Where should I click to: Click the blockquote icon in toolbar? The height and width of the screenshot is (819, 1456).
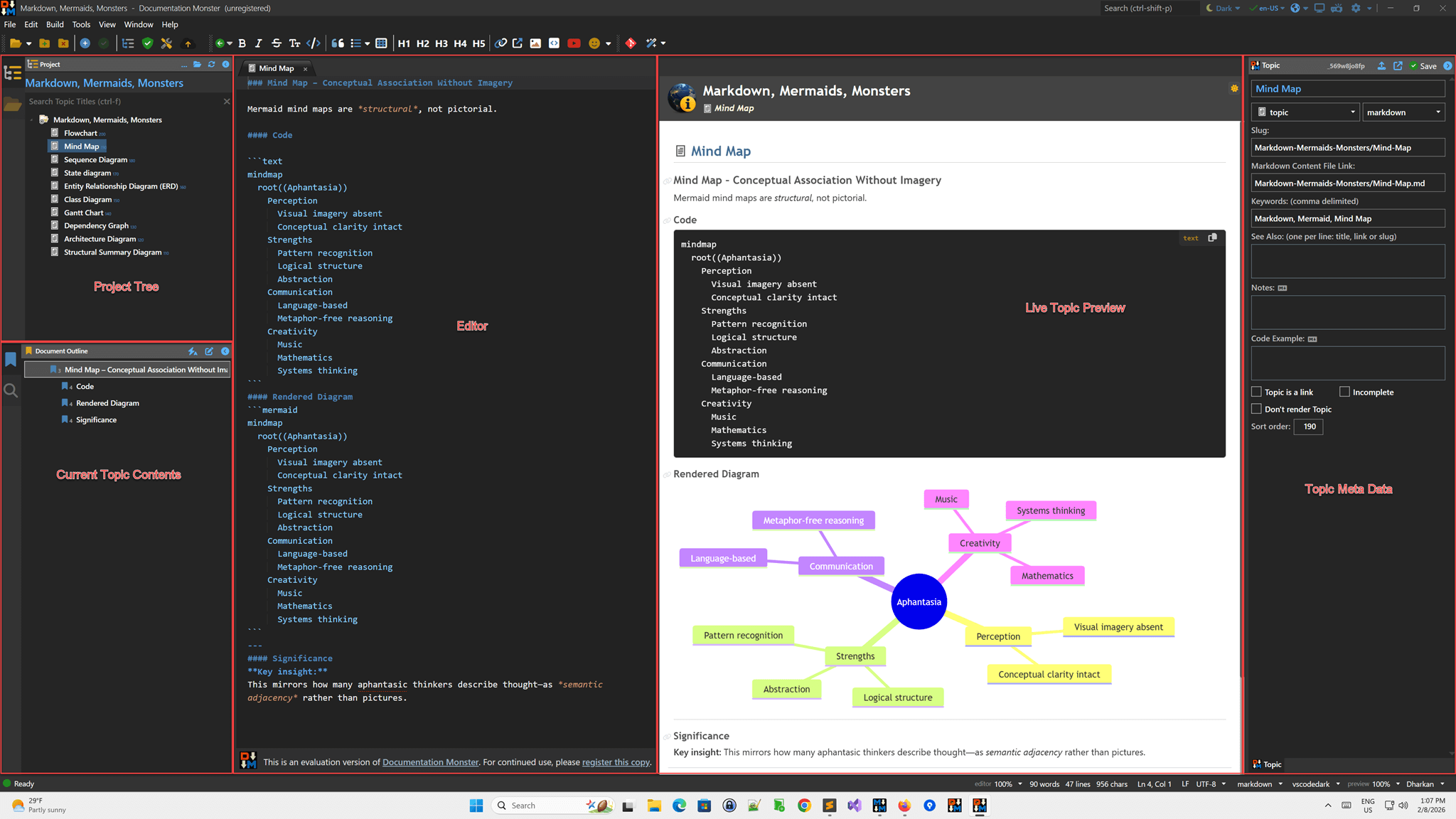coord(338,43)
